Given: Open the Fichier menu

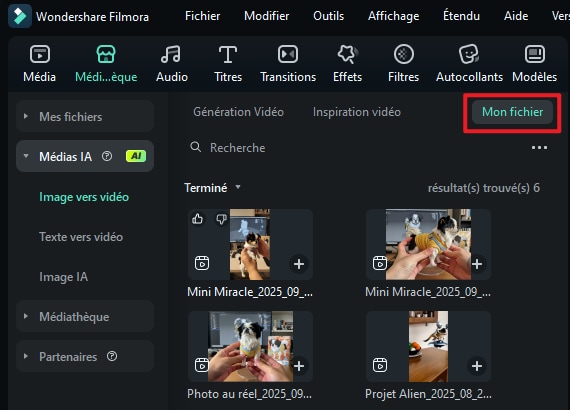Looking at the screenshot, I should point(202,16).
